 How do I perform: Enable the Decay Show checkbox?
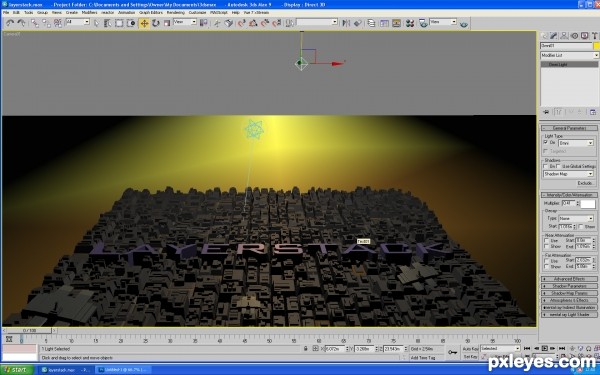(x=581, y=227)
